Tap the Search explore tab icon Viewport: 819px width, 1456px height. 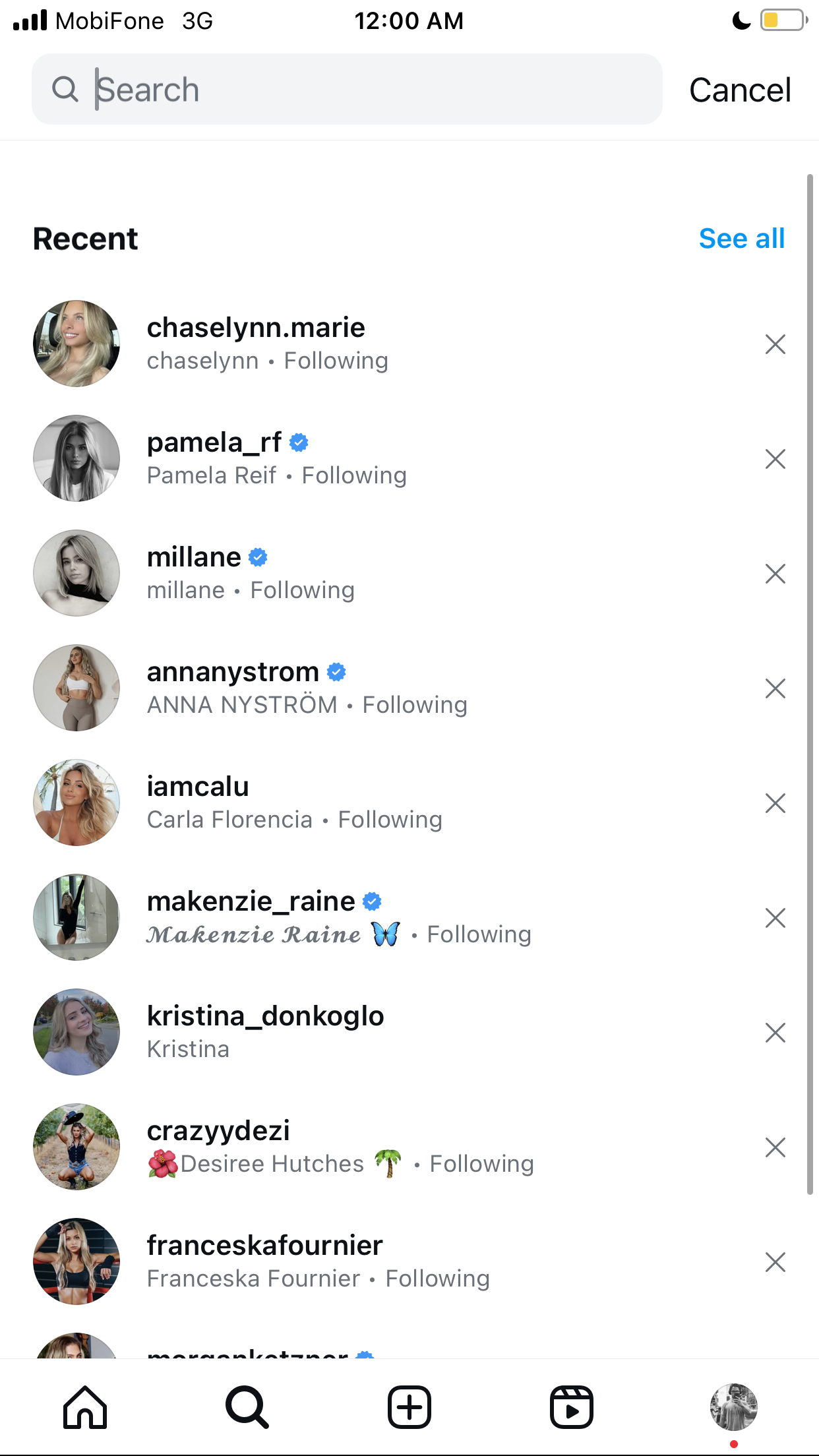247,1407
